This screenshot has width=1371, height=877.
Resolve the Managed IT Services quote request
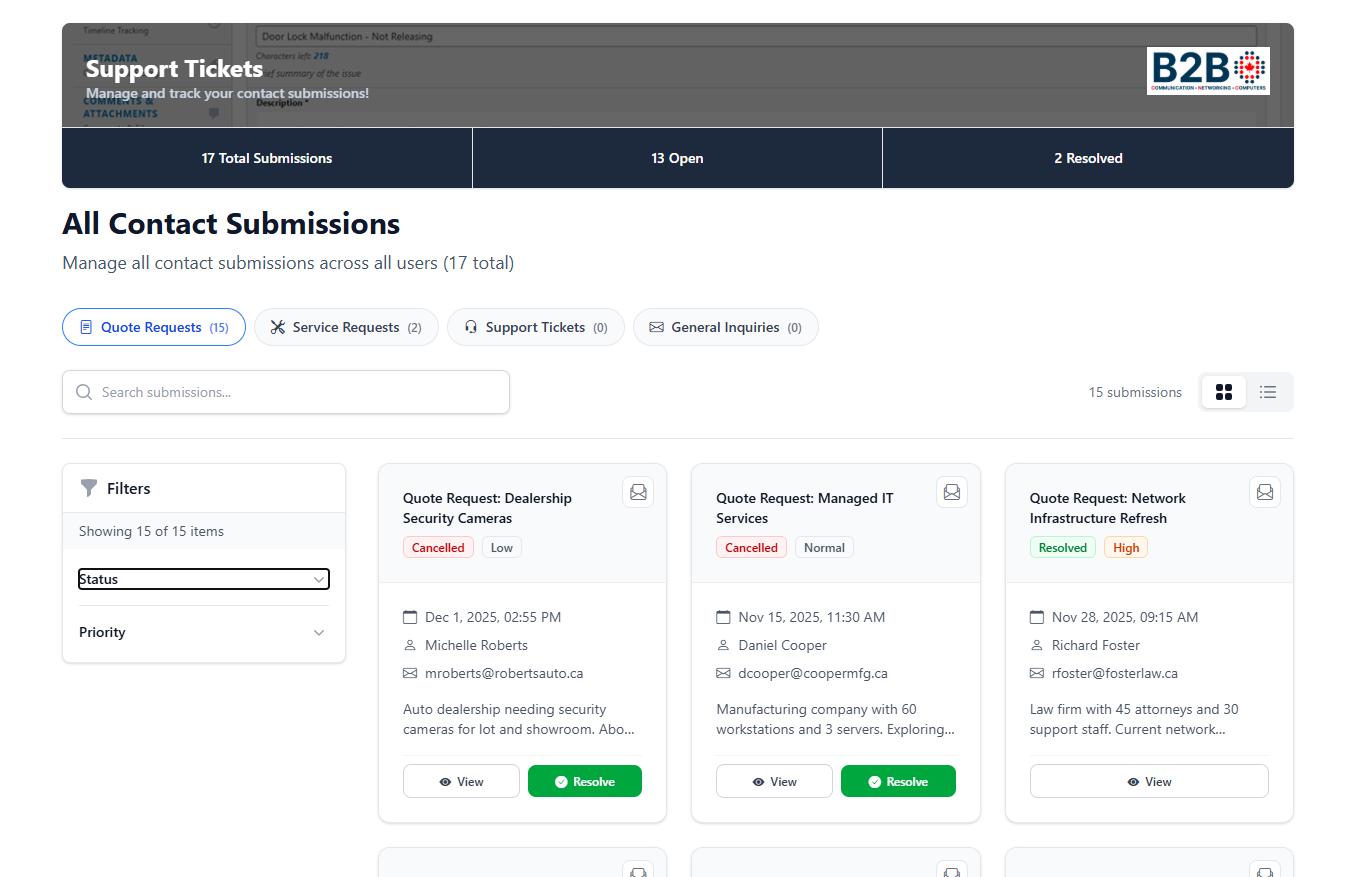pos(897,781)
